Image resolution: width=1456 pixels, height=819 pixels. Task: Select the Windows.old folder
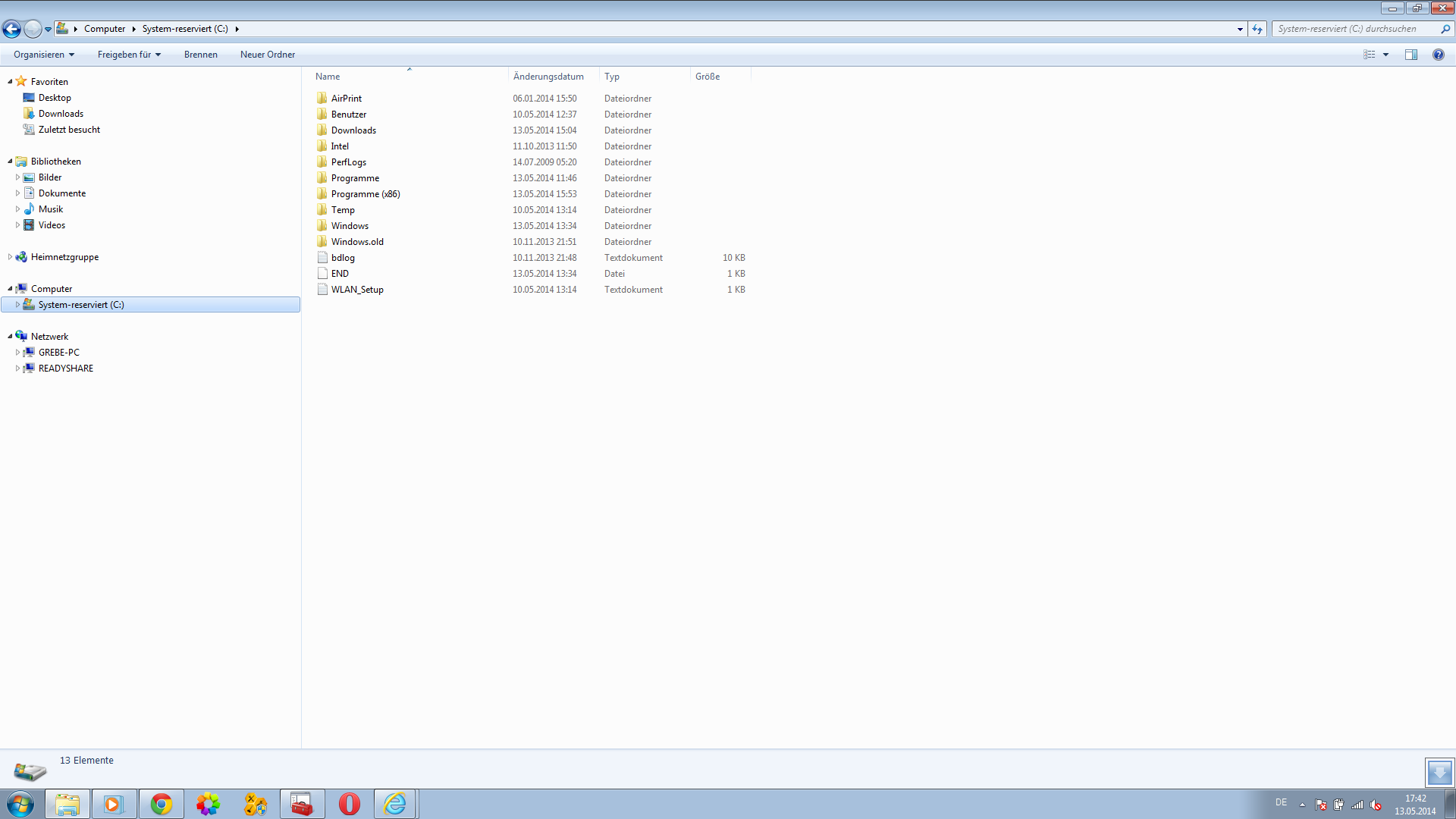(x=357, y=242)
